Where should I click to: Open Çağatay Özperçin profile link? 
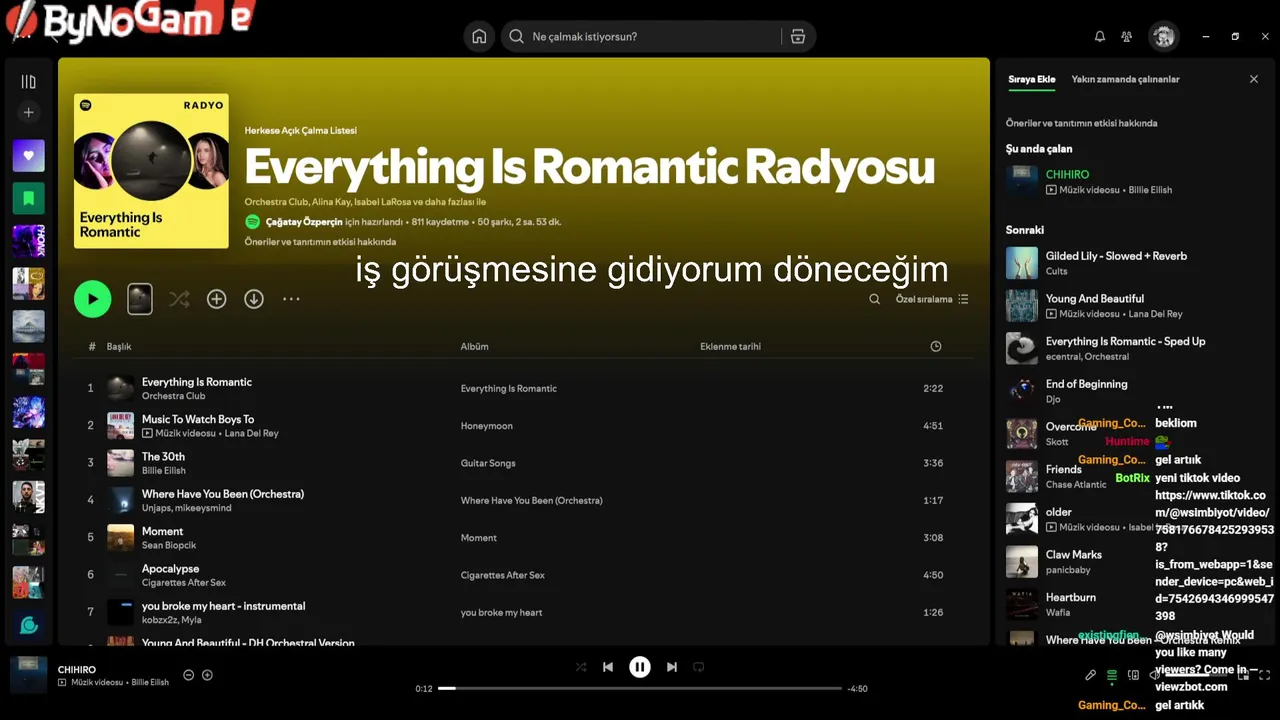click(x=304, y=222)
